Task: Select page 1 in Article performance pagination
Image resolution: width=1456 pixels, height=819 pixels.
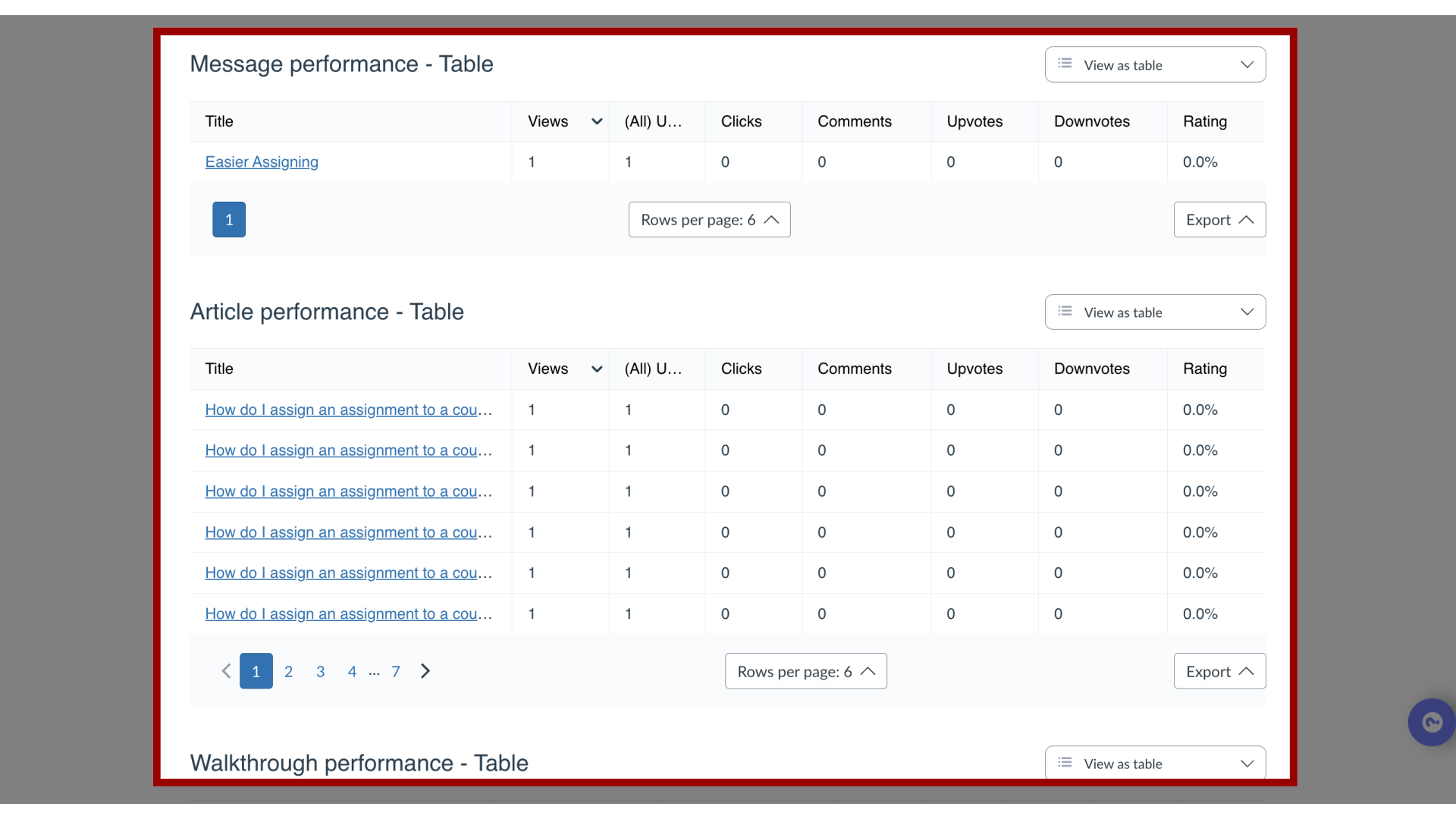Action: [256, 671]
